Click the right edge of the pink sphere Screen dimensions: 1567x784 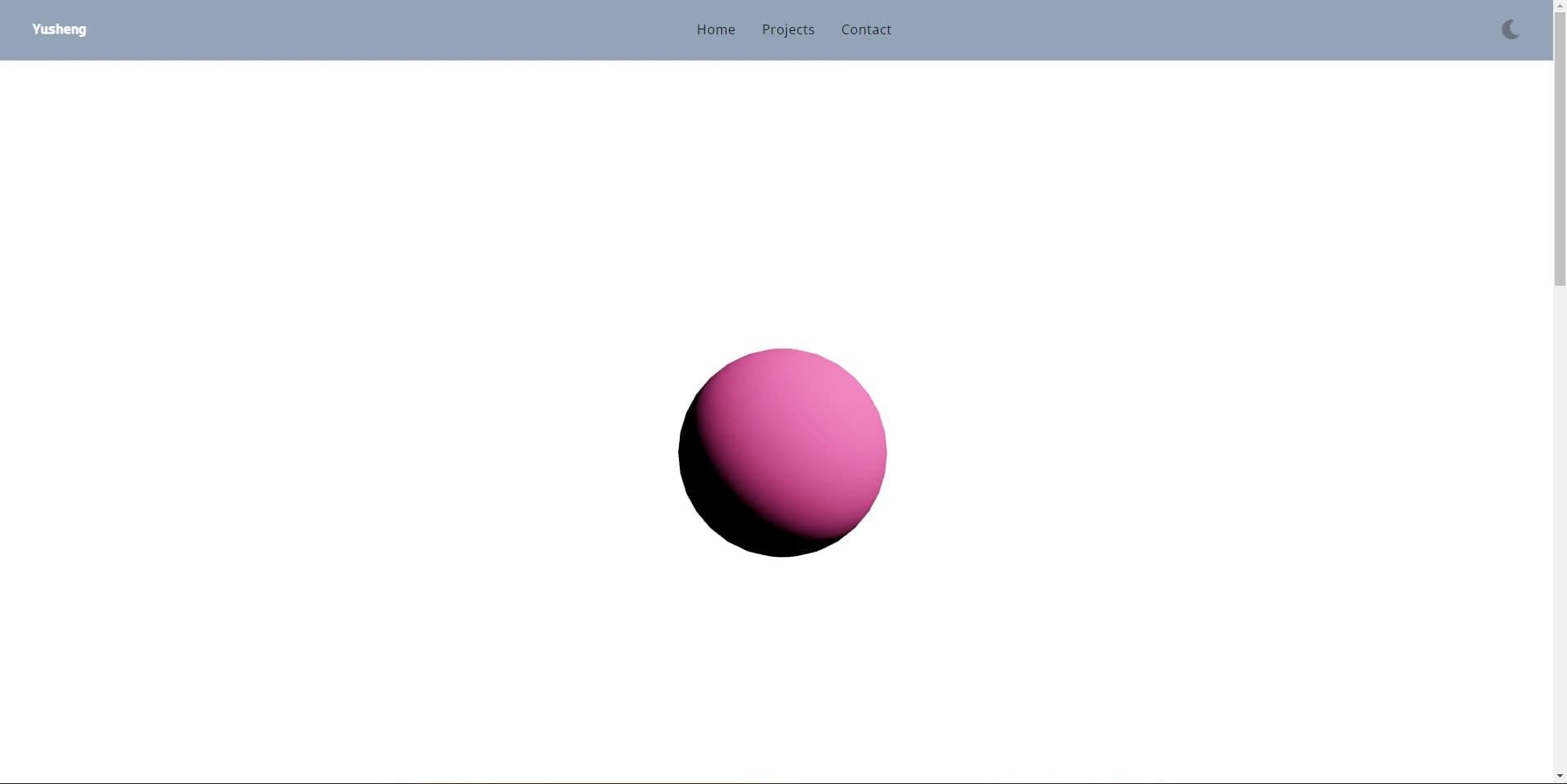(882, 453)
